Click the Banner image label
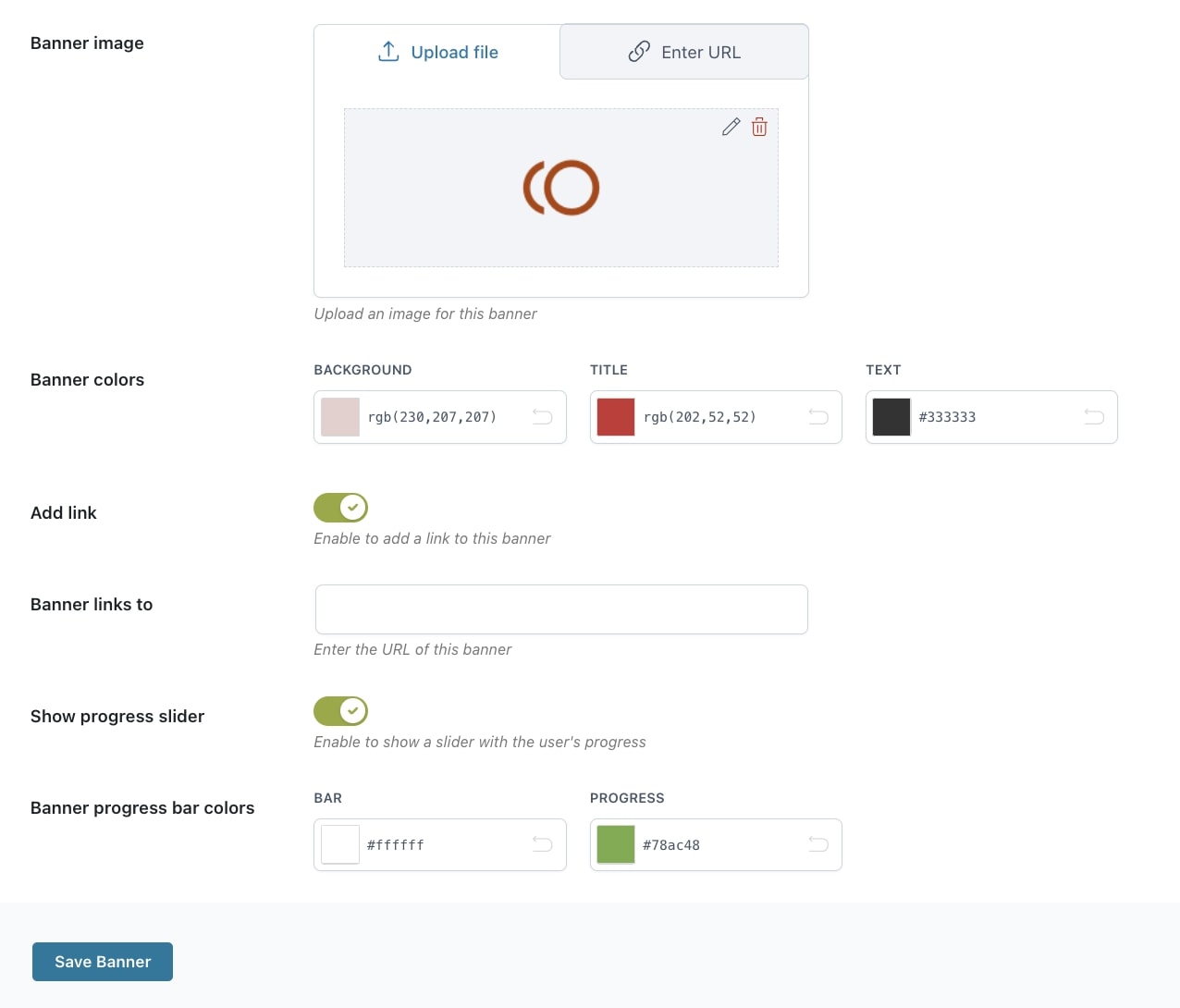The image size is (1180, 1008). [x=87, y=43]
